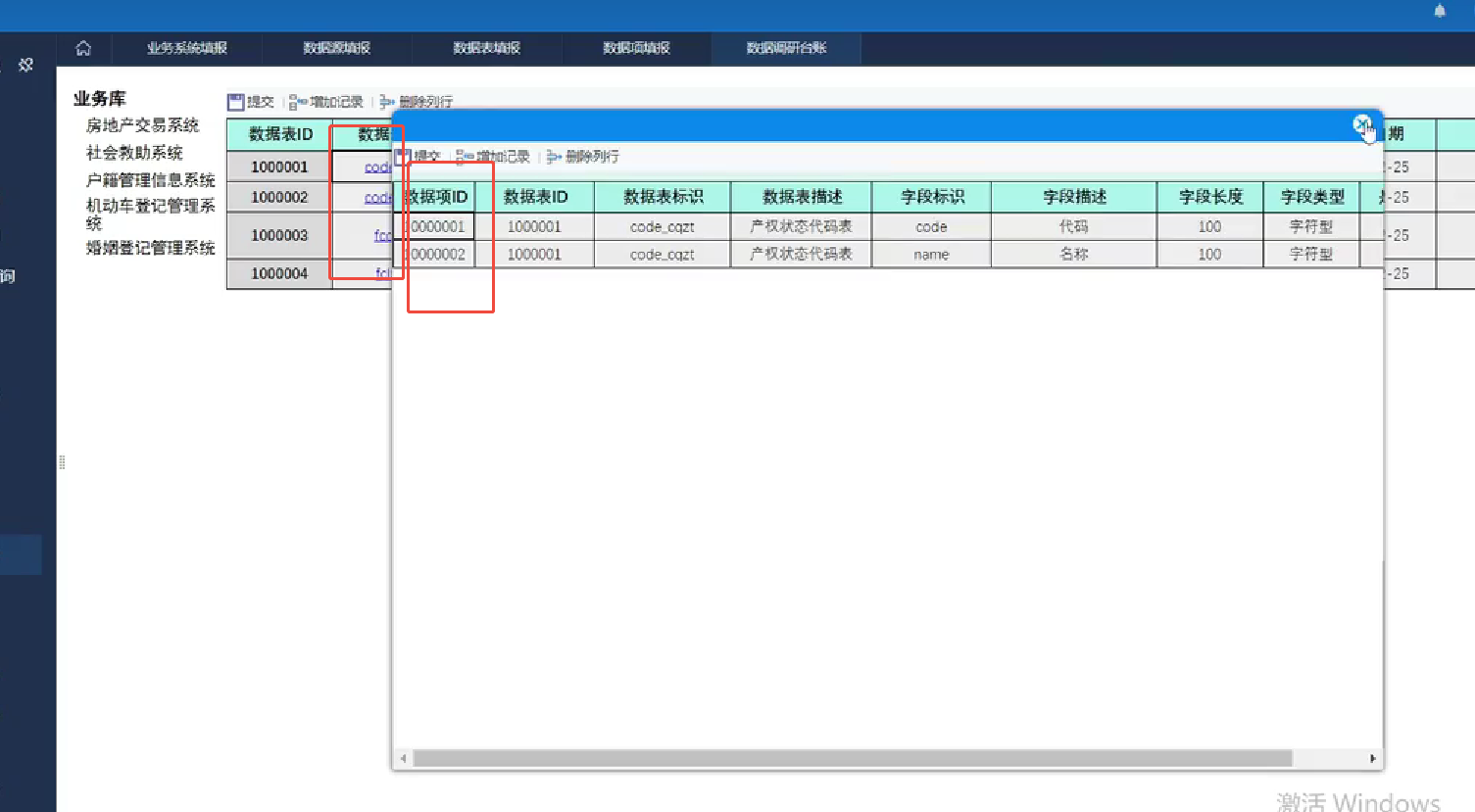1475x812 pixels.
Task: Click popup horizontal scrollbar left arrow
Action: click(x=403, y=758)
